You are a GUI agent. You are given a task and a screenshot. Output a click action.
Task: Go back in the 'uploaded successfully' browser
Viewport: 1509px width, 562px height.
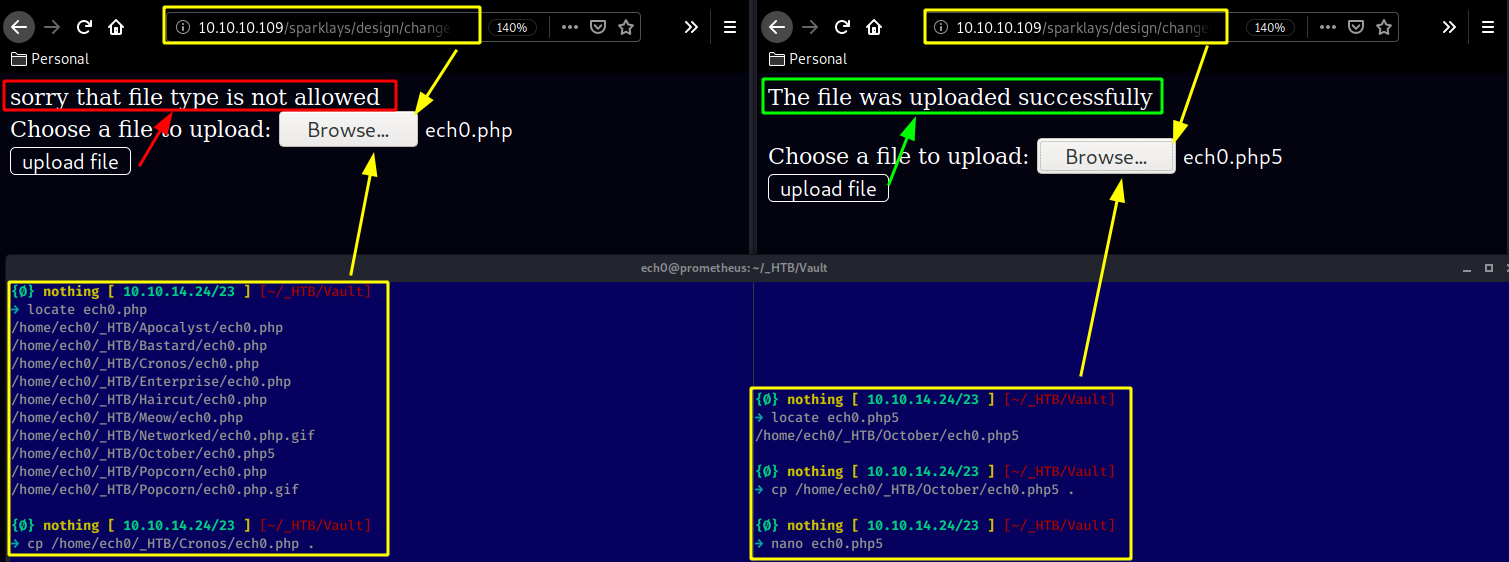[777, 28]
